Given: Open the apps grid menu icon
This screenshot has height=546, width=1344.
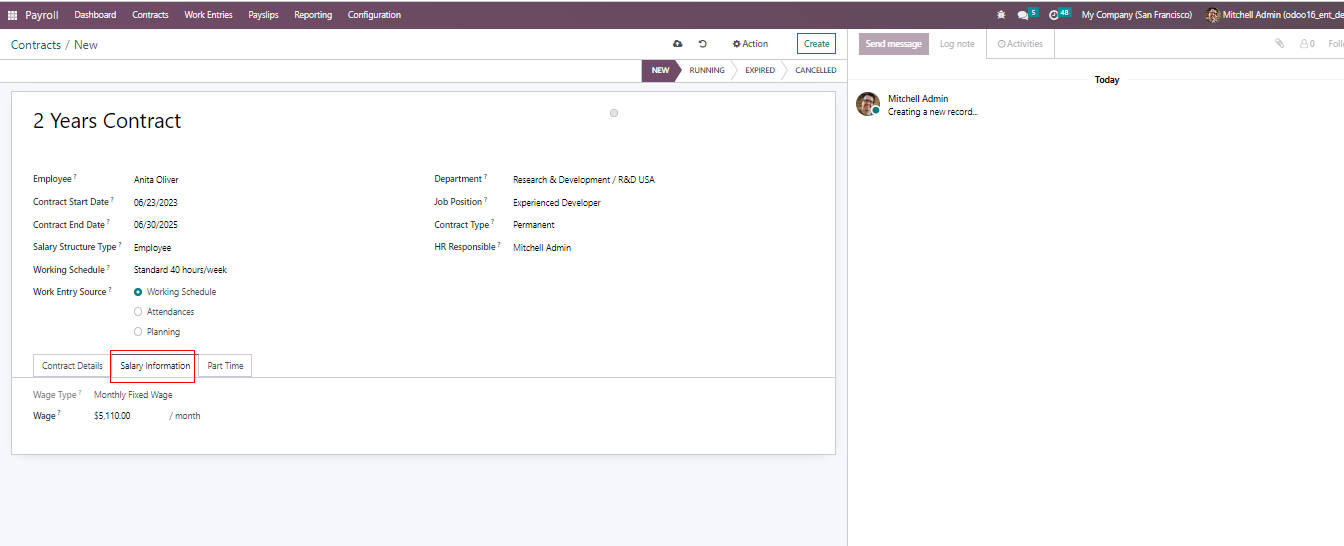Looking at the screenshot, I should (12, 15).
